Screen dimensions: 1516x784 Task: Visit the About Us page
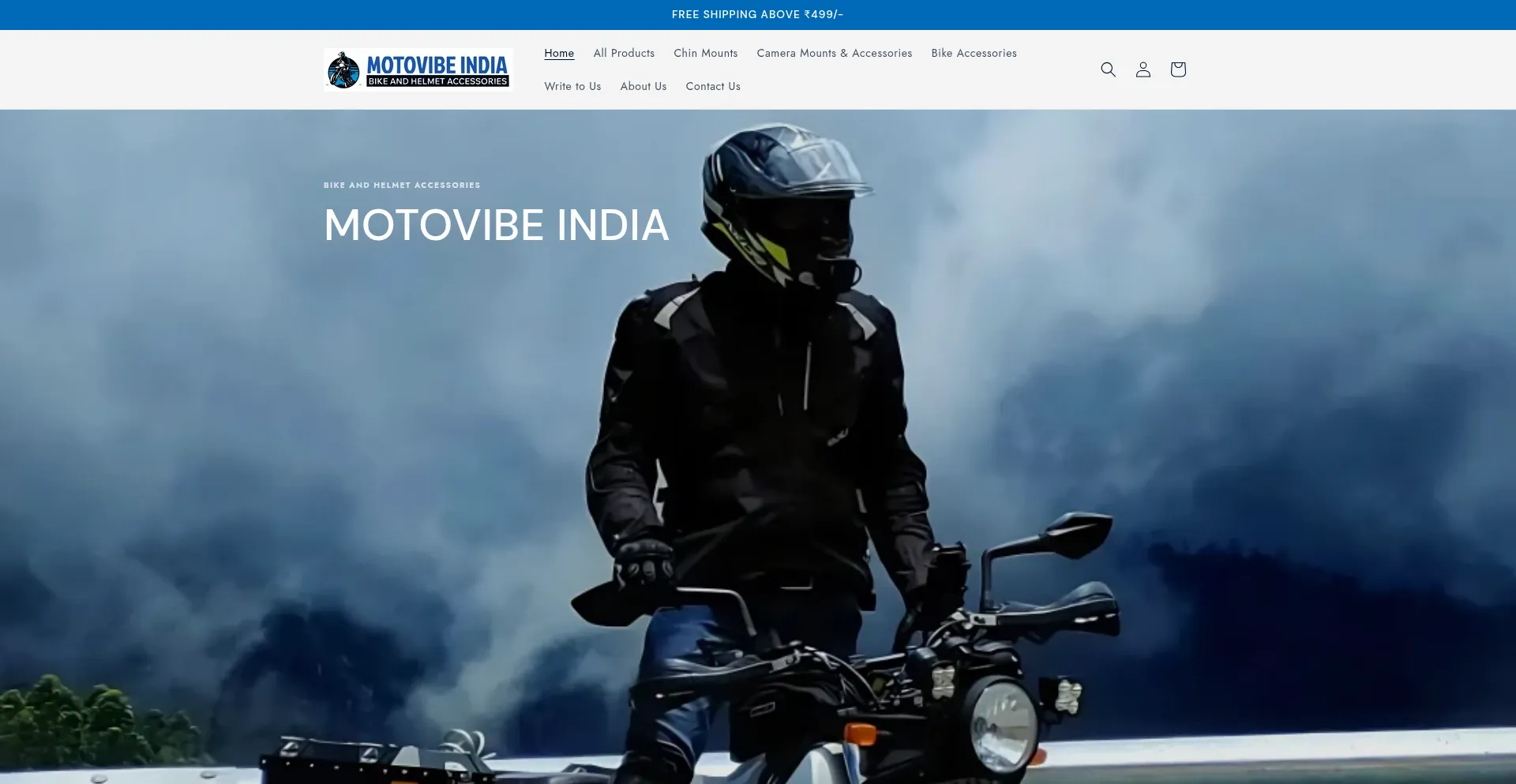click(643, 86)
